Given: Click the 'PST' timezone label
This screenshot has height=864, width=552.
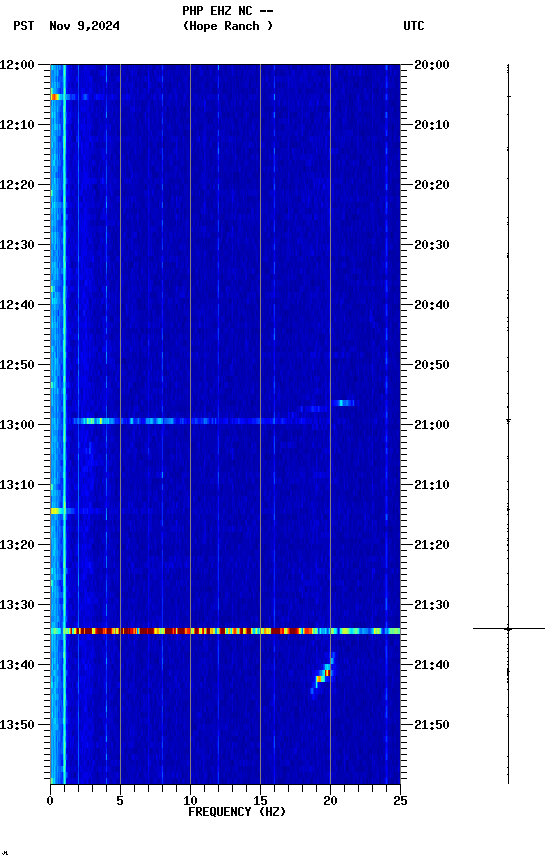Looking at the screenshot, I should pos(24,26).
